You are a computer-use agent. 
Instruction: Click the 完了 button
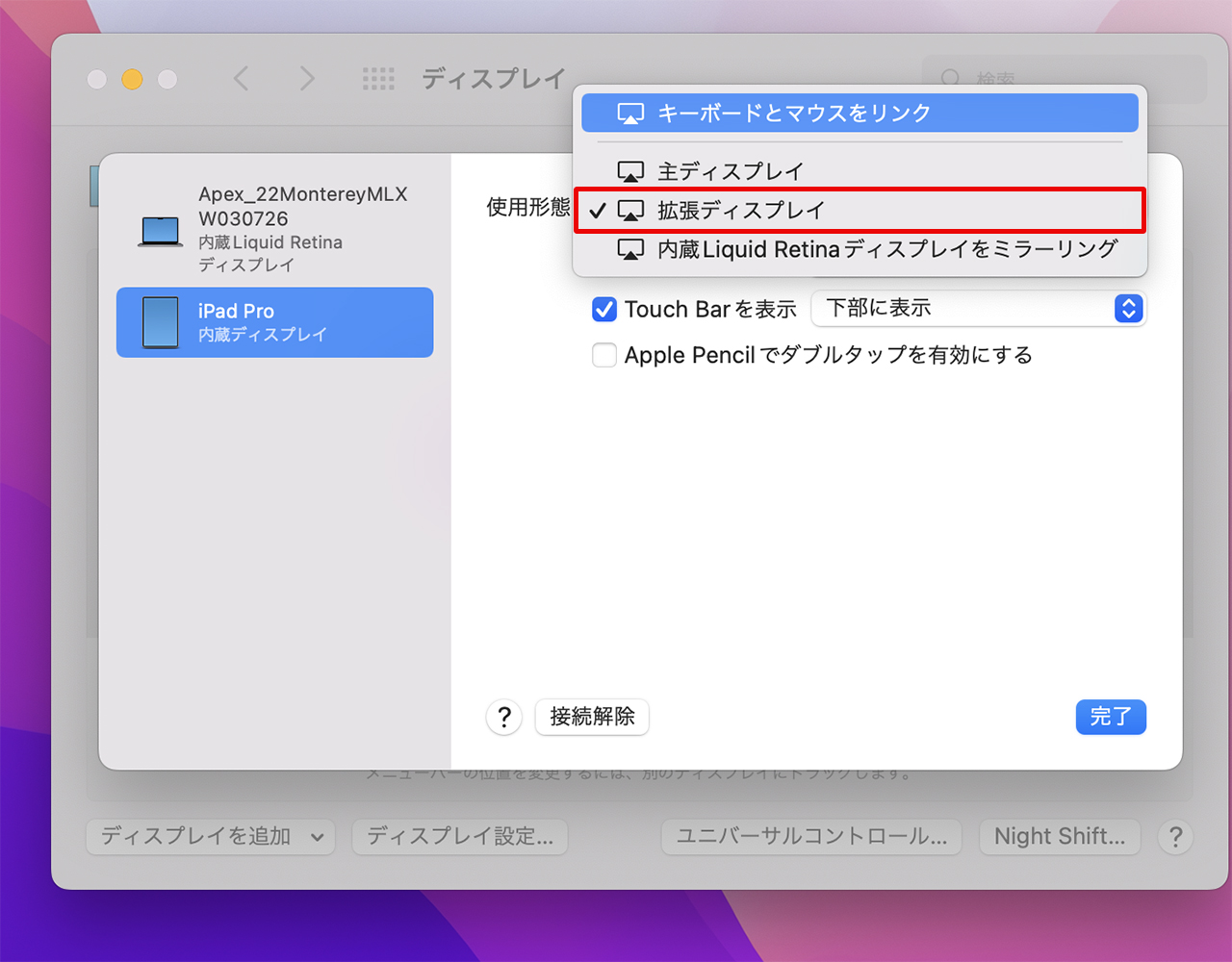tap(1111, 717)
